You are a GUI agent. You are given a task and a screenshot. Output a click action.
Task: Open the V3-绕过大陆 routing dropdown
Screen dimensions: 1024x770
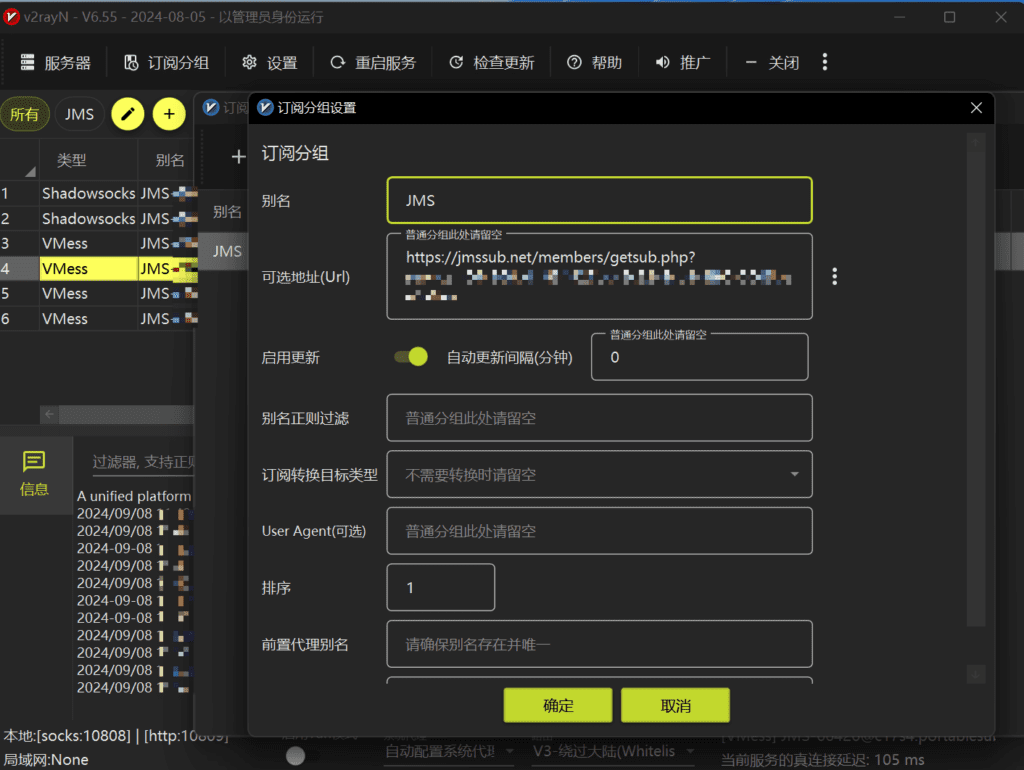tap(613, 752)
